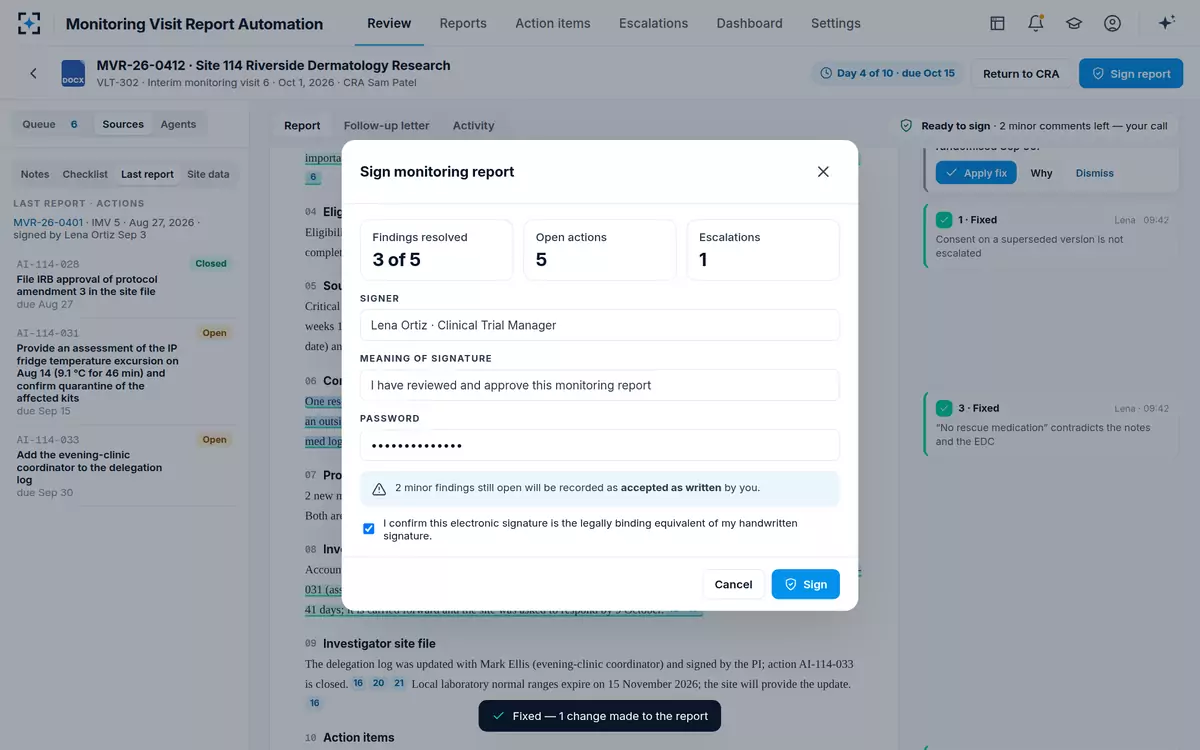This screenshot has height=750, width=1200.
Task: Select action item AI-114-028
Action: (x=123, y=283)
